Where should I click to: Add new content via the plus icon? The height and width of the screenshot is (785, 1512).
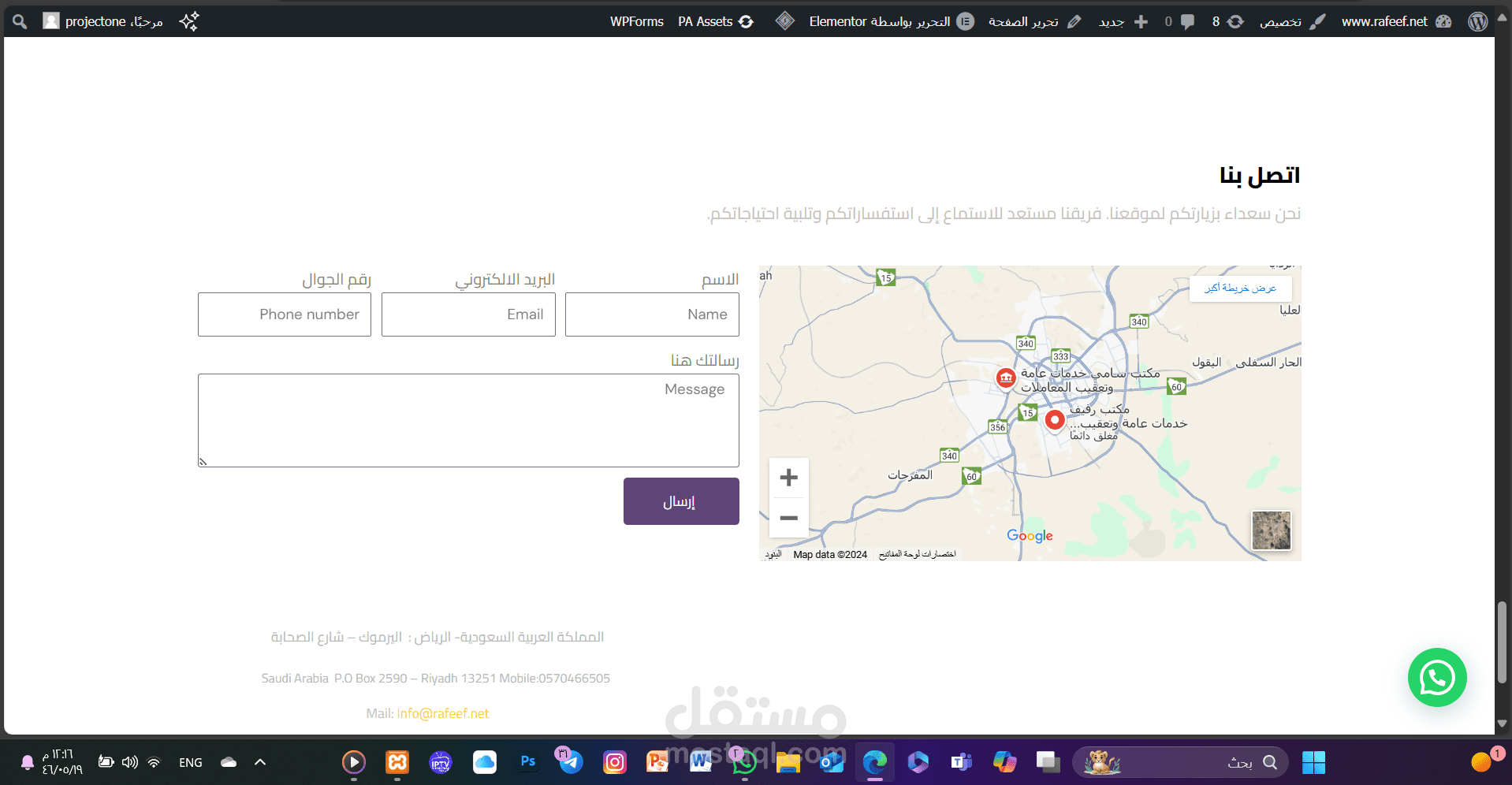pyautogui.click(x=1123, y=21)
